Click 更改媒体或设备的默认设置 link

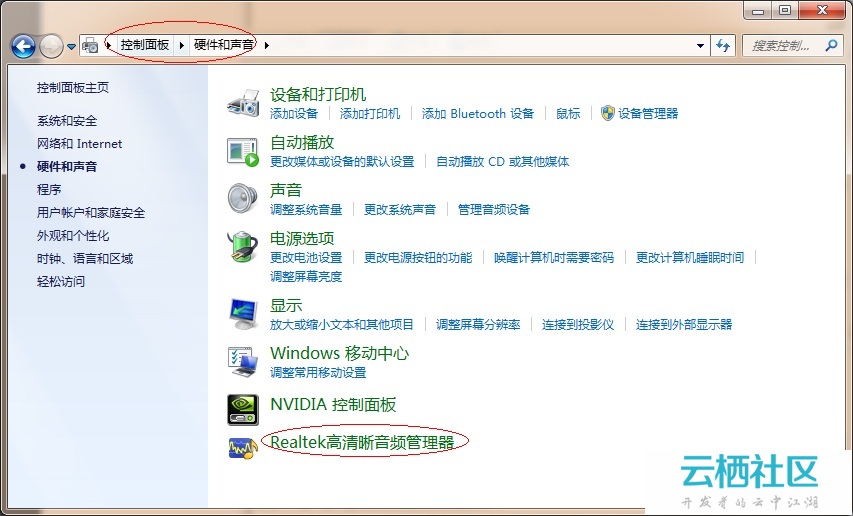(342, 161)
